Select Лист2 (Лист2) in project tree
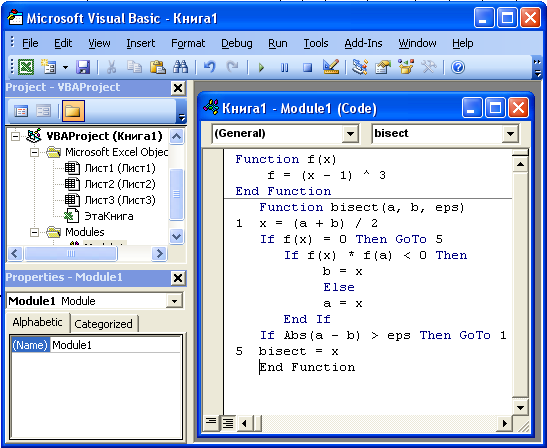Viewport: 547px width, 448px height. [120, 184]
